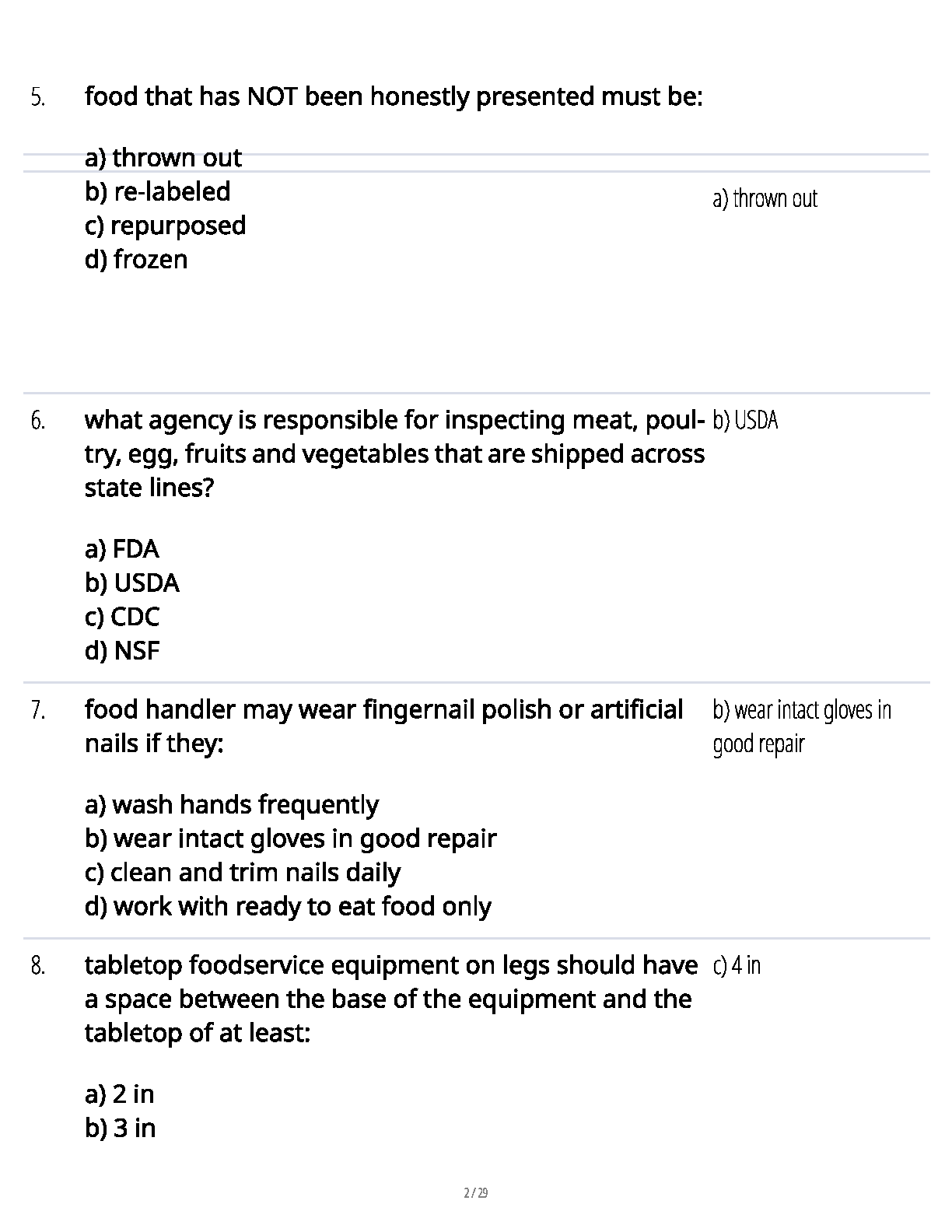Click question 7 text about fingernail polish
The width and height of the screenshot is (952, 1232).
(x=383, y=726)
